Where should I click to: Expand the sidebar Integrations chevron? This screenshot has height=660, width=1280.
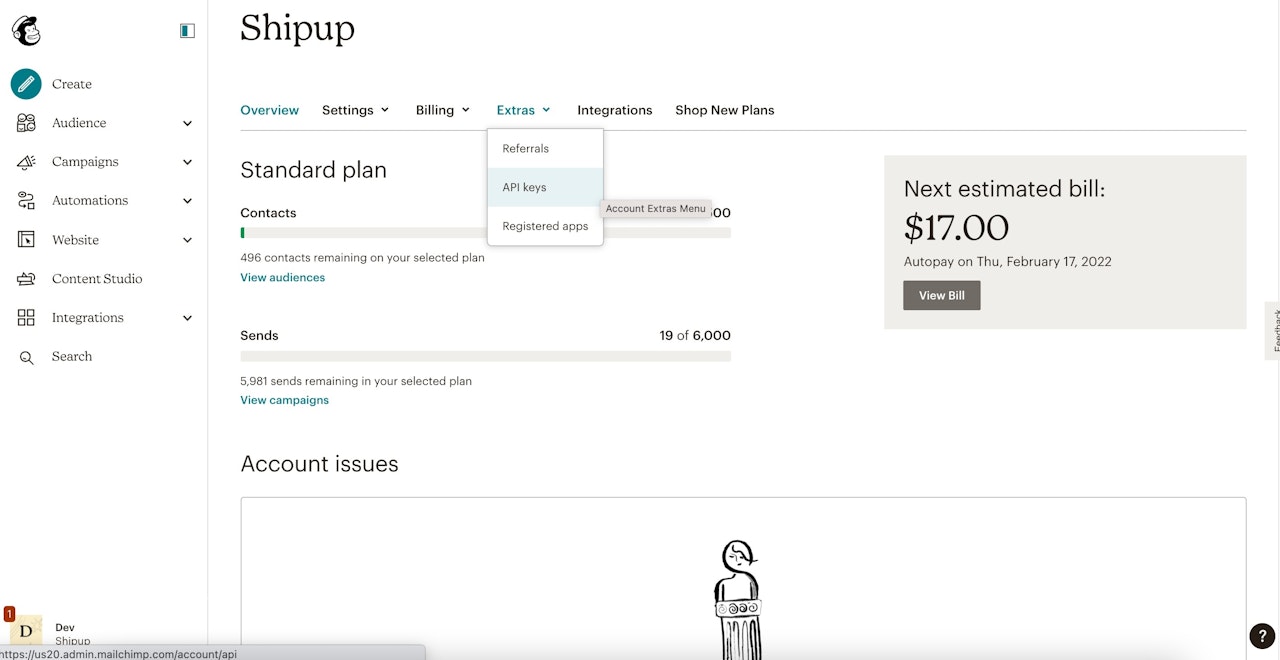point(187,318)
